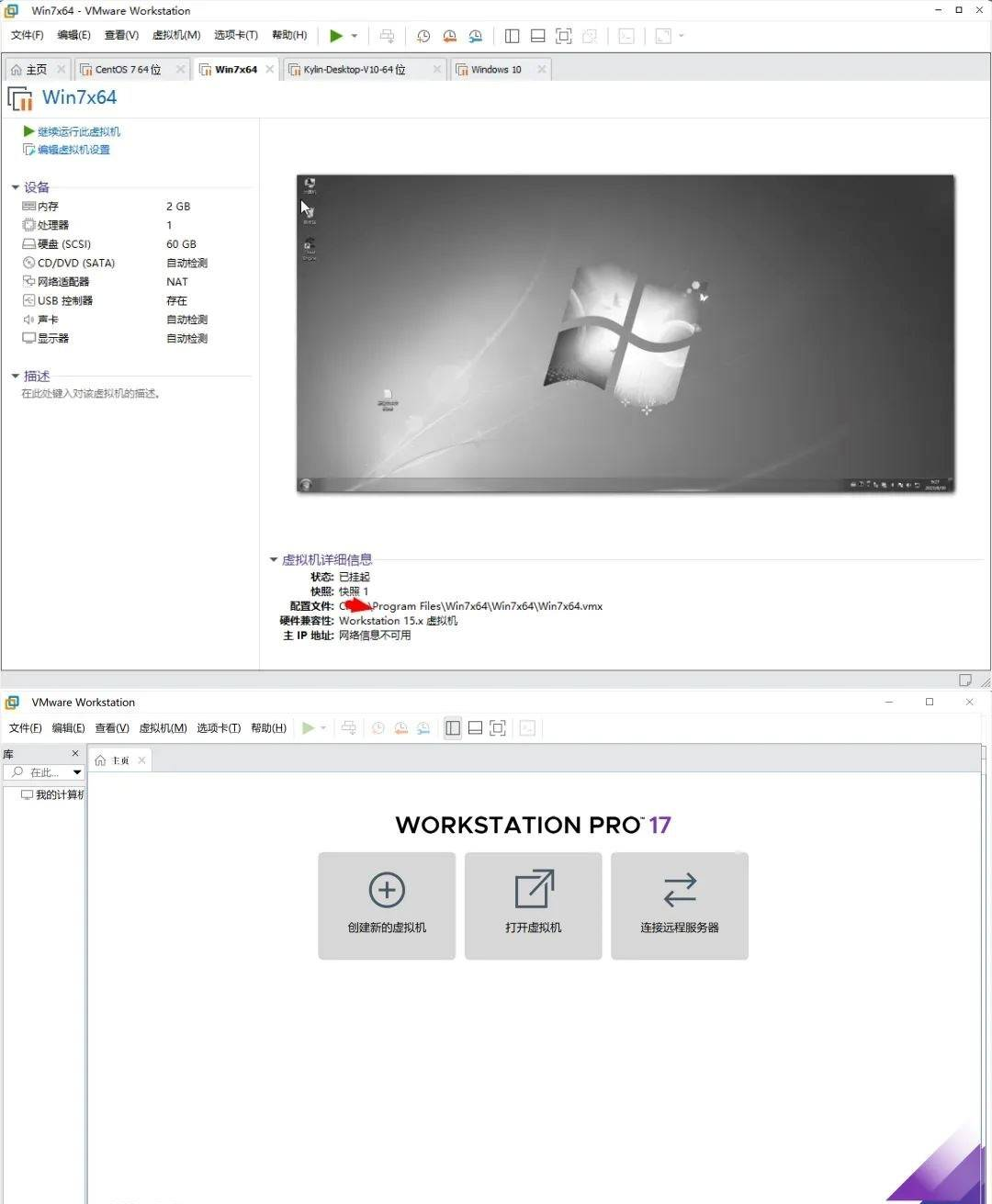Toggle thumbnail bar icon in Win7x64 window toolbar

[538, 36]
